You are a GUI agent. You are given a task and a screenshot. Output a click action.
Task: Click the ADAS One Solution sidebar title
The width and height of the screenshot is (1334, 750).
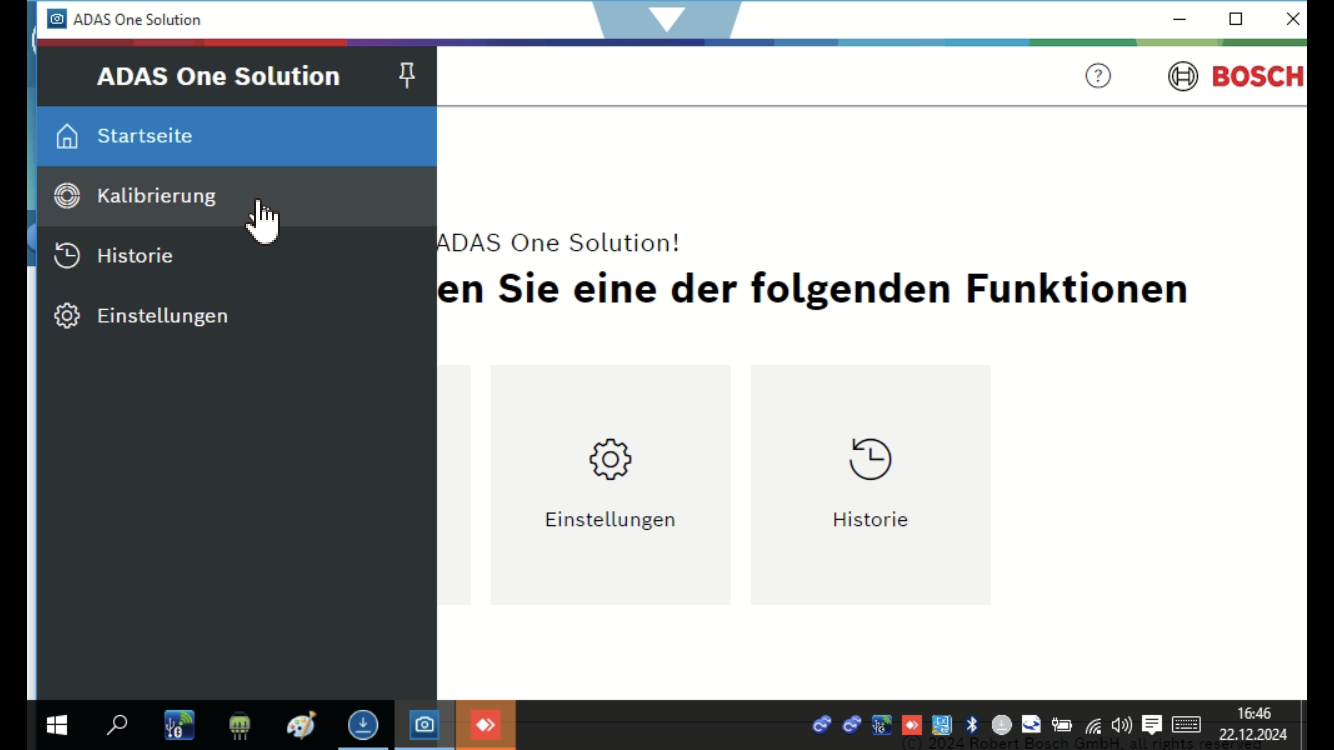pos(218,76)
